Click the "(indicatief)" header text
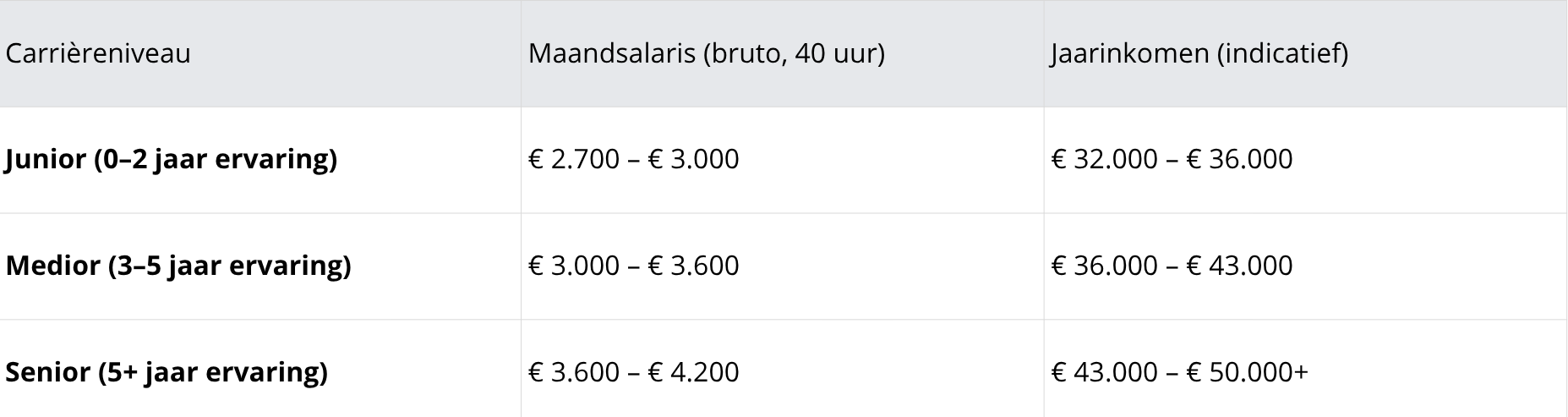 point(1282,53)
